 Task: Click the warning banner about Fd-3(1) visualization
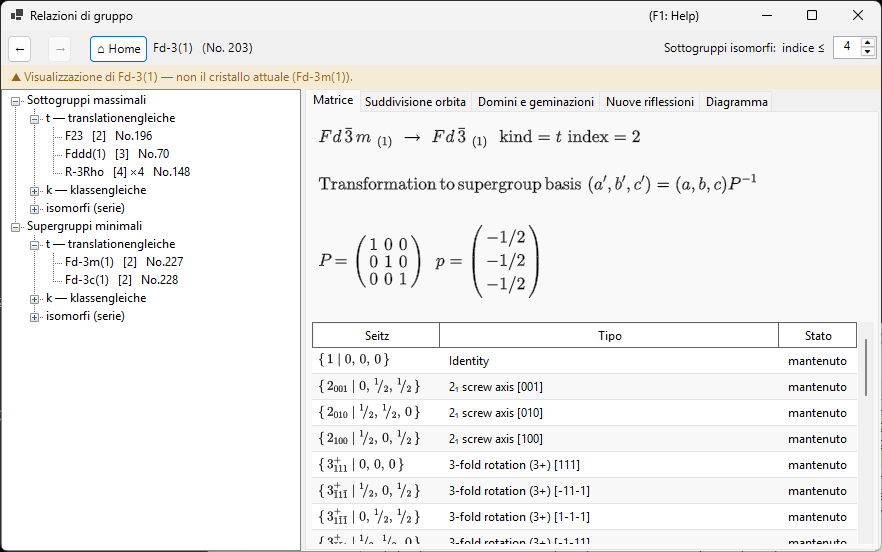(441, 77)
